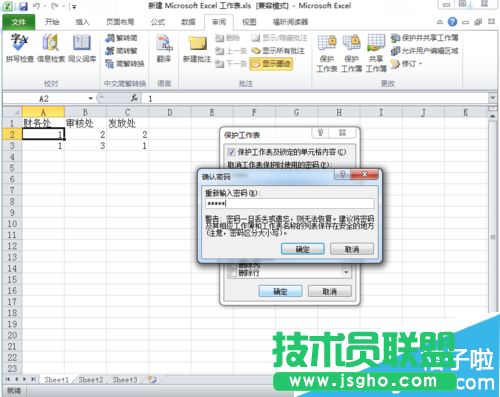
Task: Open Track Changes (修订) dropdown
Action: tap(407, 63)
